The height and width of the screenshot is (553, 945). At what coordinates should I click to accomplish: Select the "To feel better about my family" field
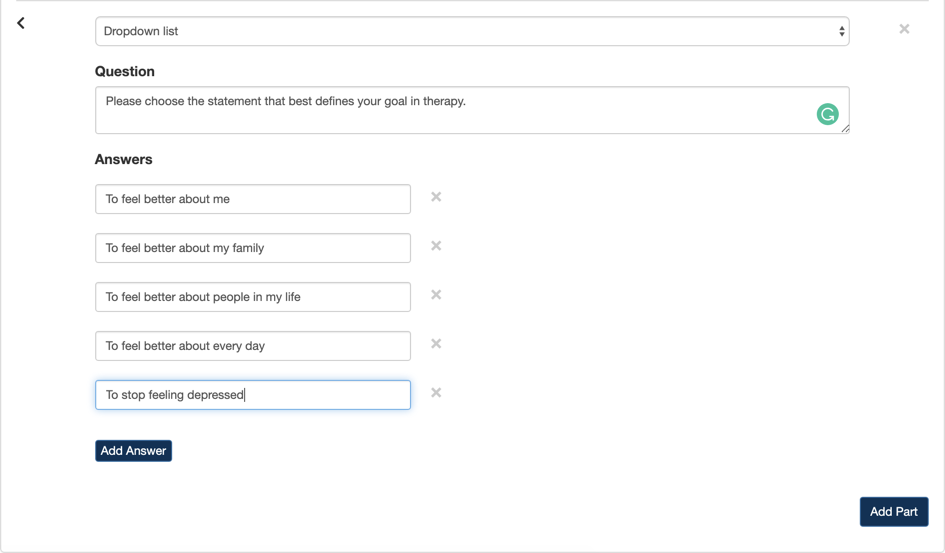(252, 248)
